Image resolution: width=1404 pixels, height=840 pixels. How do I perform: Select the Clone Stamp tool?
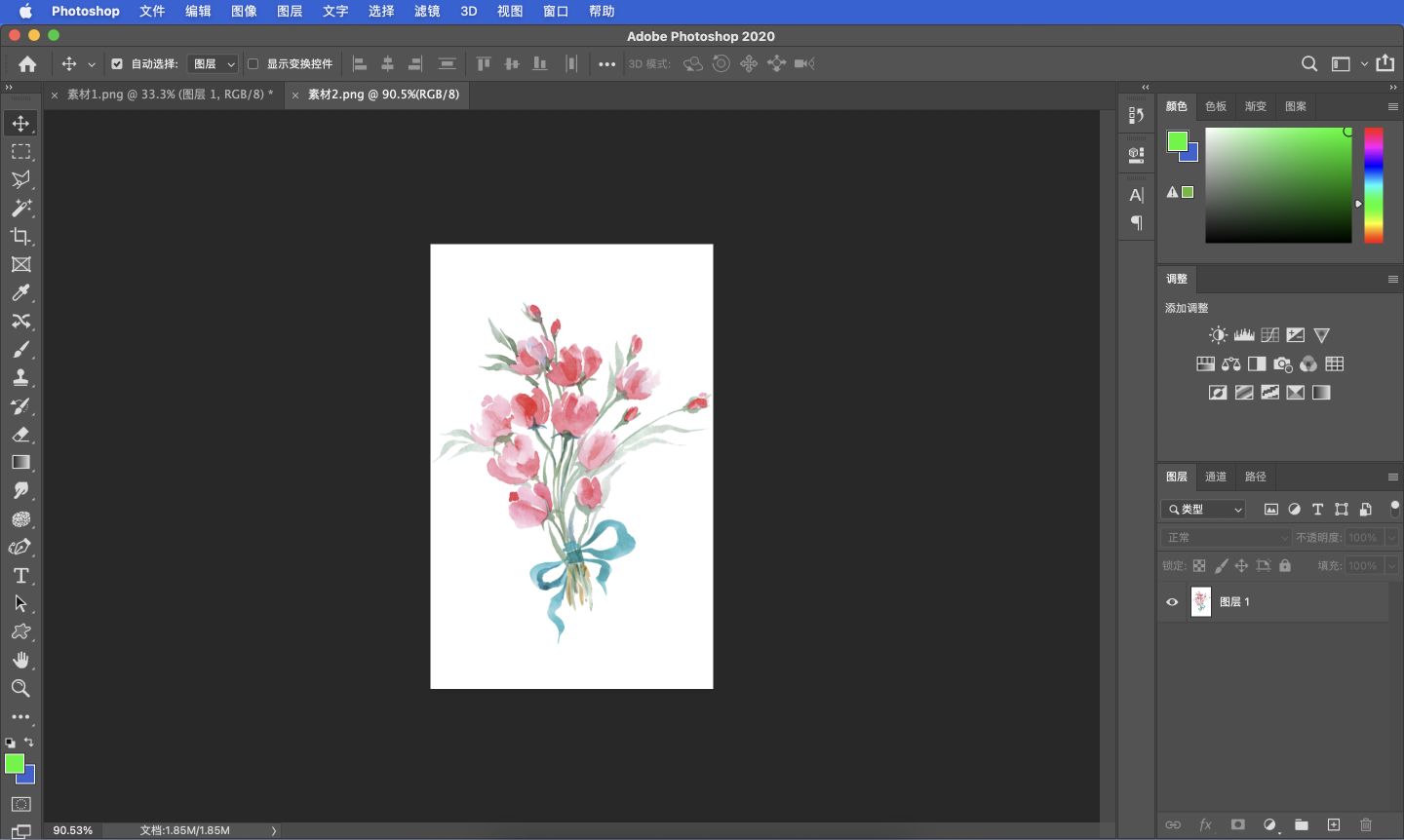tap(20, 377)
